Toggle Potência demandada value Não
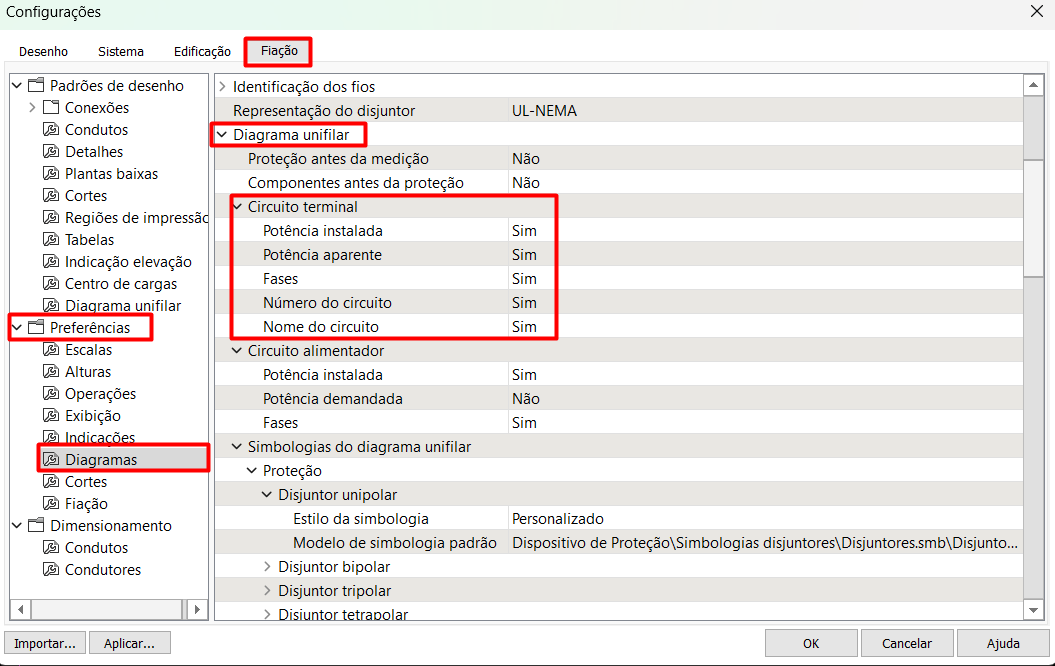 [x=525, y=399]
